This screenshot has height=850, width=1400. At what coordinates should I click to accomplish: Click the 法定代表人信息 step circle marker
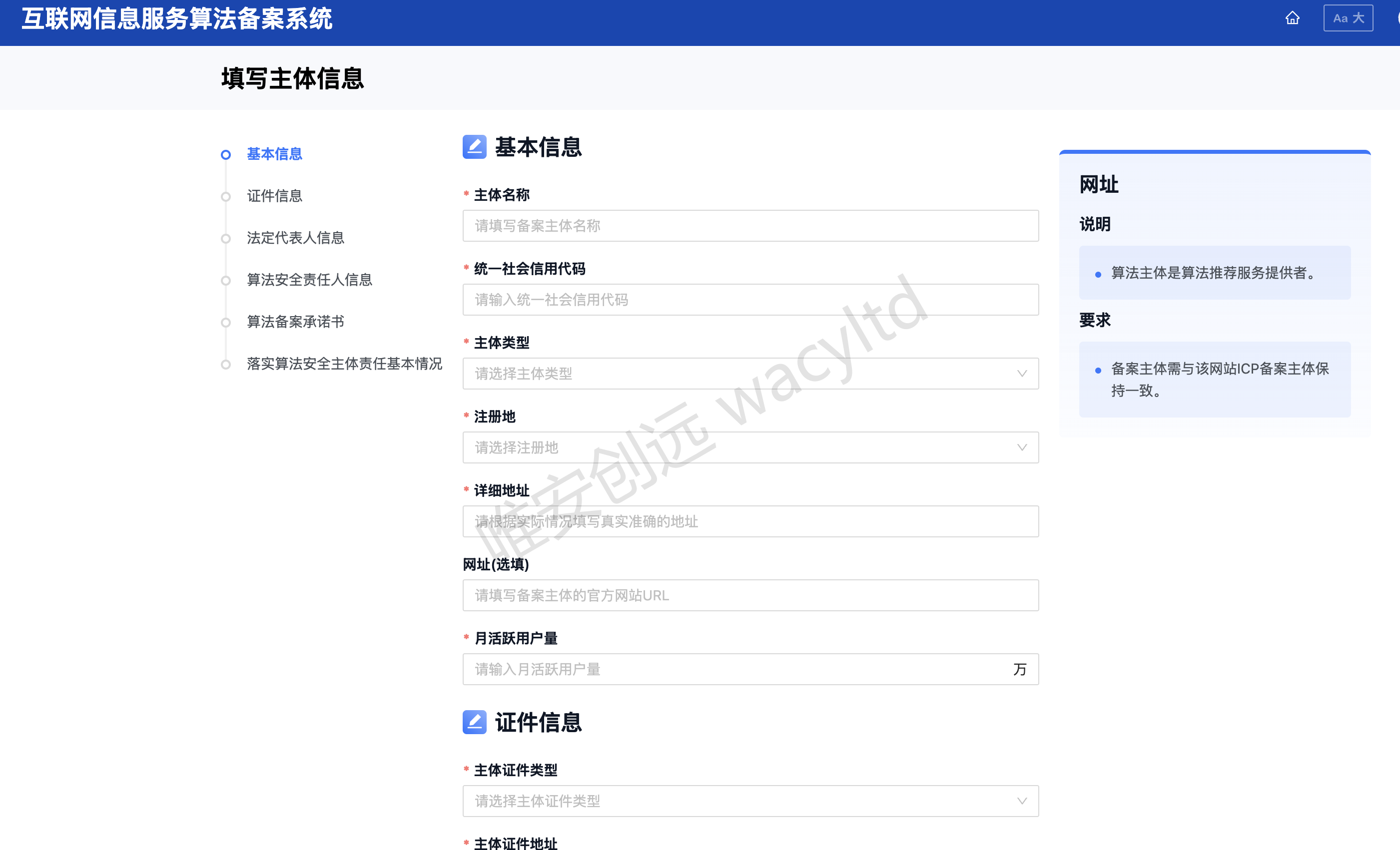pyautogui.click(x=225, y=239)
